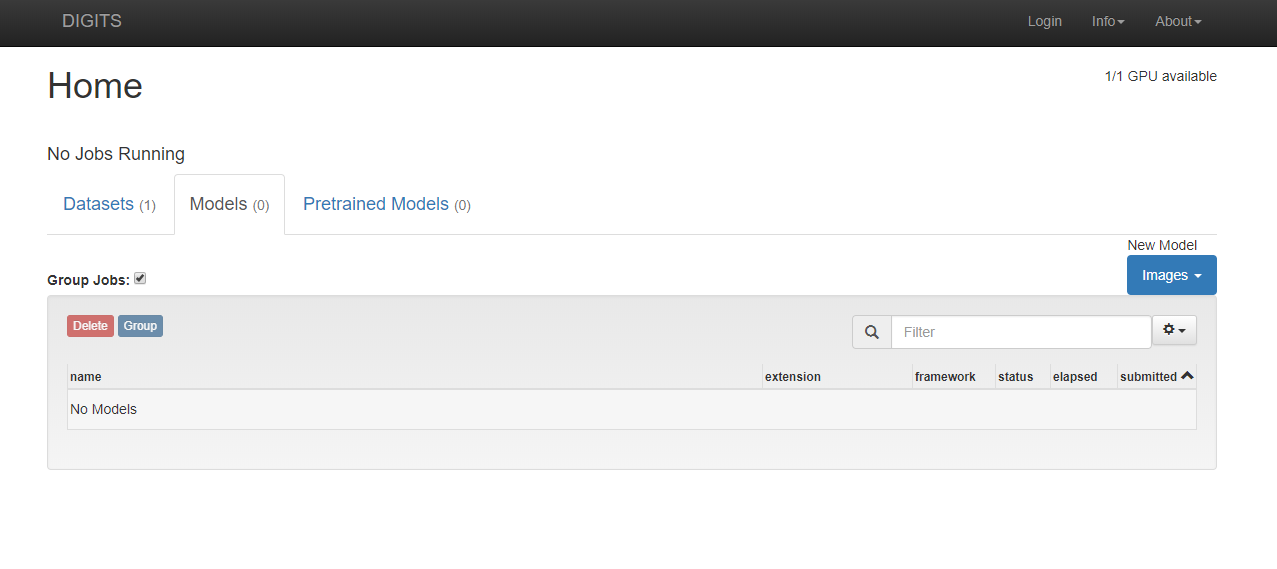Switch to the Datasets tab
This screenshot has height=569, width=1277.
pos(109,204)
